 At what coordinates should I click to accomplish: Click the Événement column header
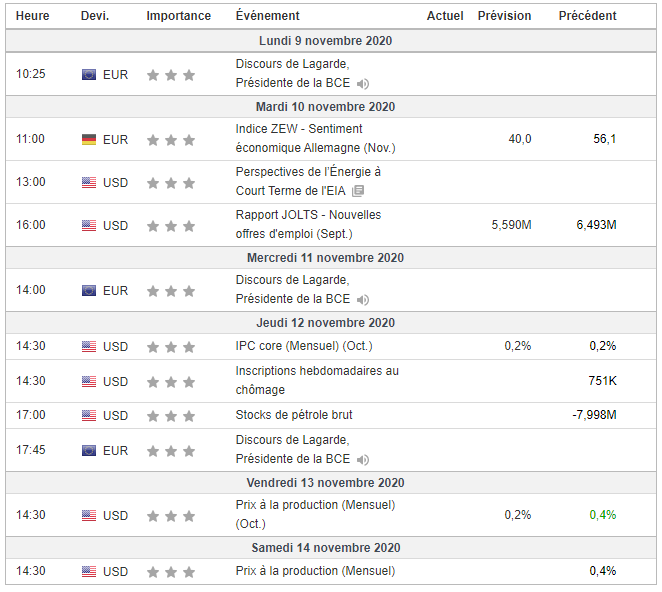pyautogui.click(x=268, y=16)
